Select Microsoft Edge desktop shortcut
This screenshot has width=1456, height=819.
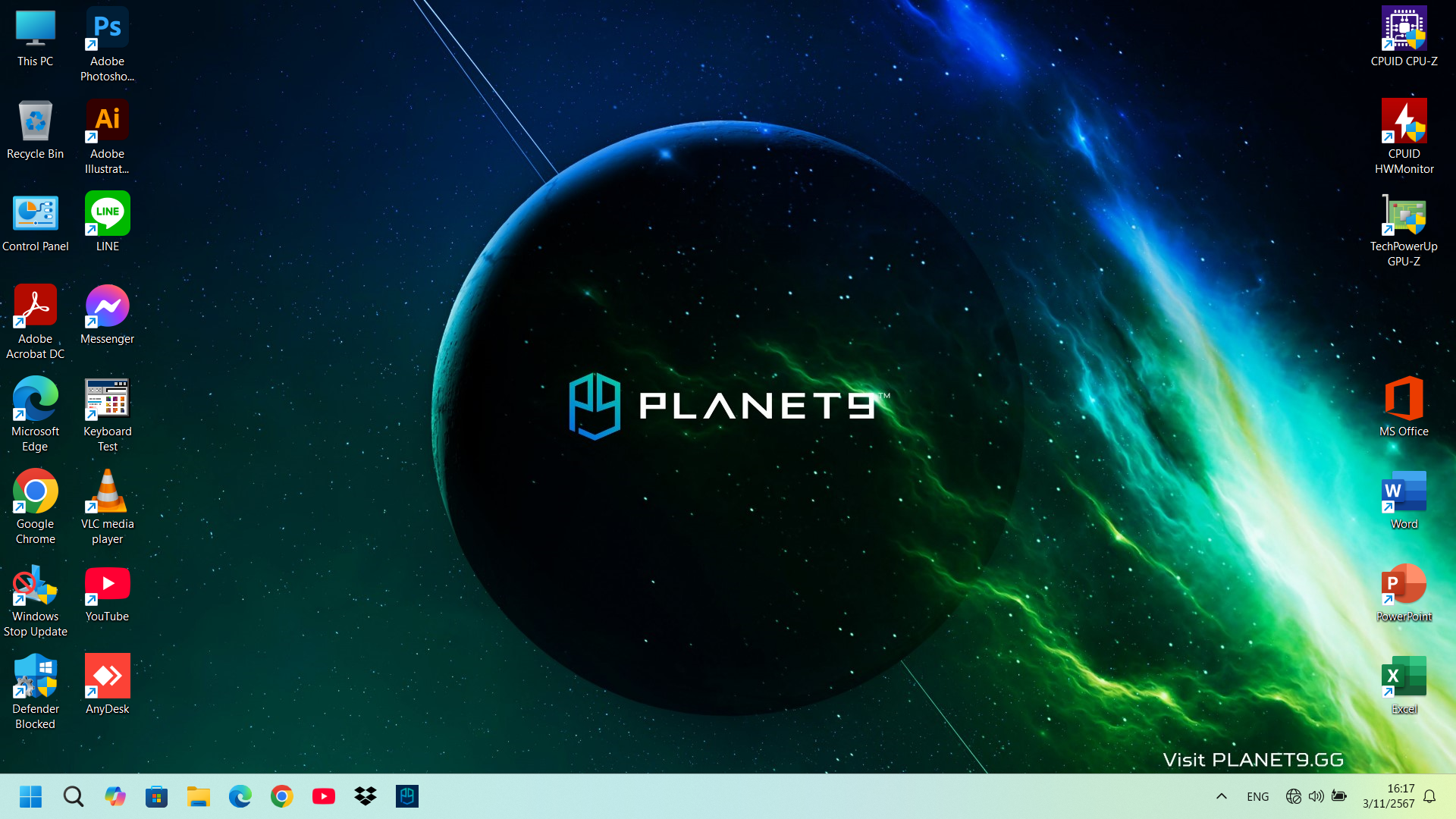click(x=35, y=414)
